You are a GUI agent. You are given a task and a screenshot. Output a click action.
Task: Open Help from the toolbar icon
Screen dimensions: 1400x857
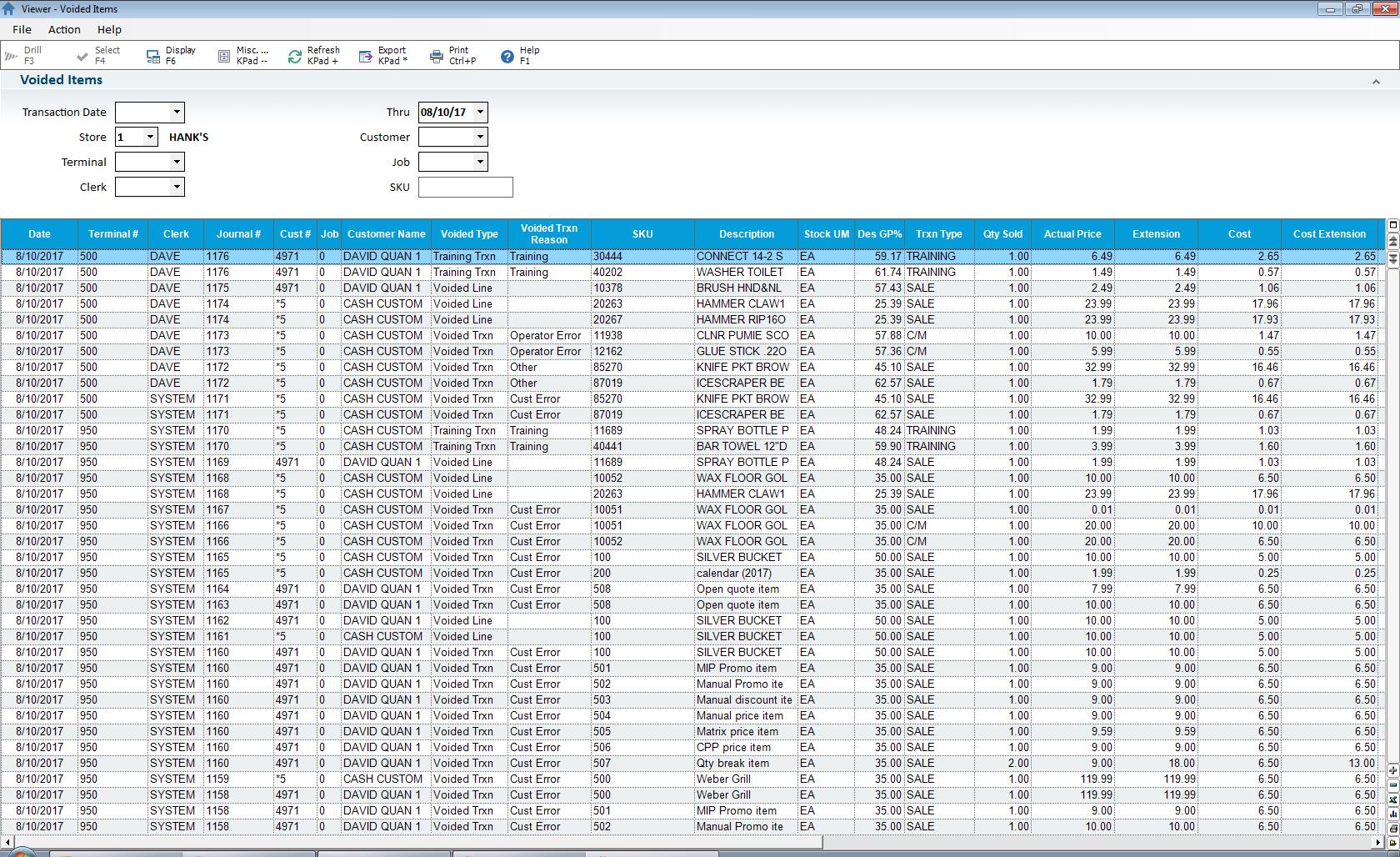click(507, 56)
